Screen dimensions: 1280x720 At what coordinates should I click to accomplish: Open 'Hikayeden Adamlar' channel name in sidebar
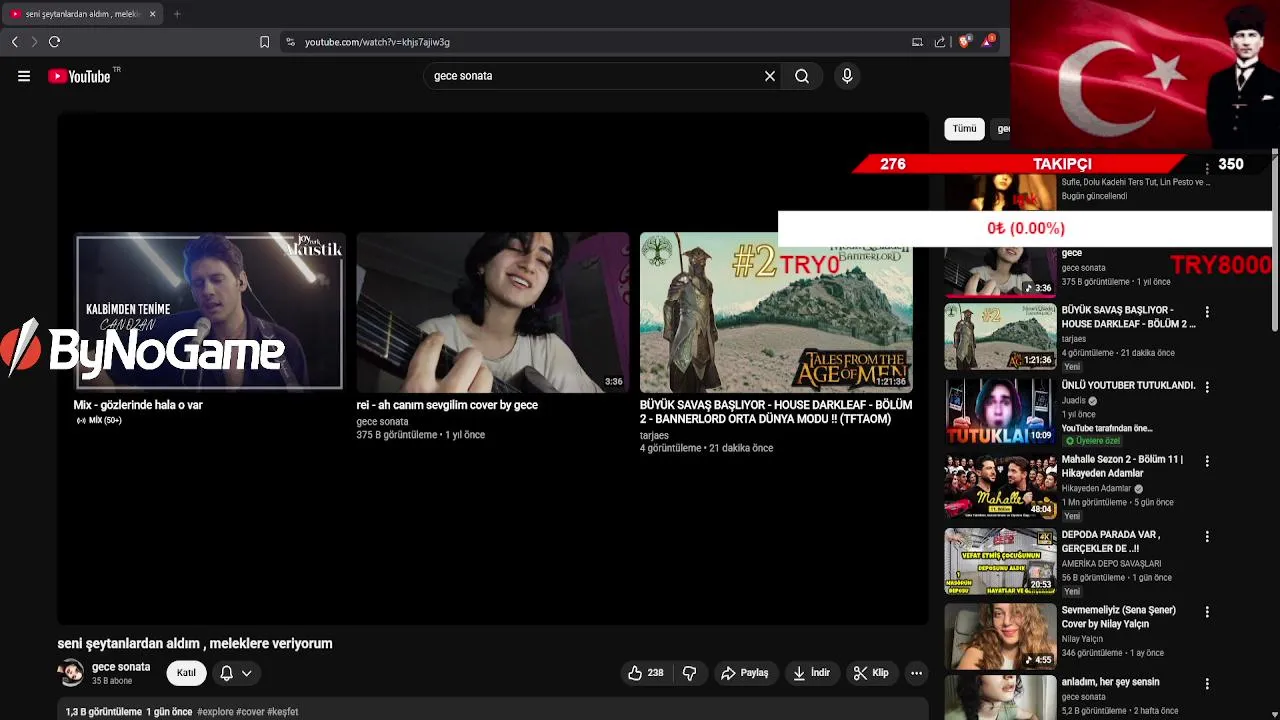pyautogui.click(x=1098, y=489)
